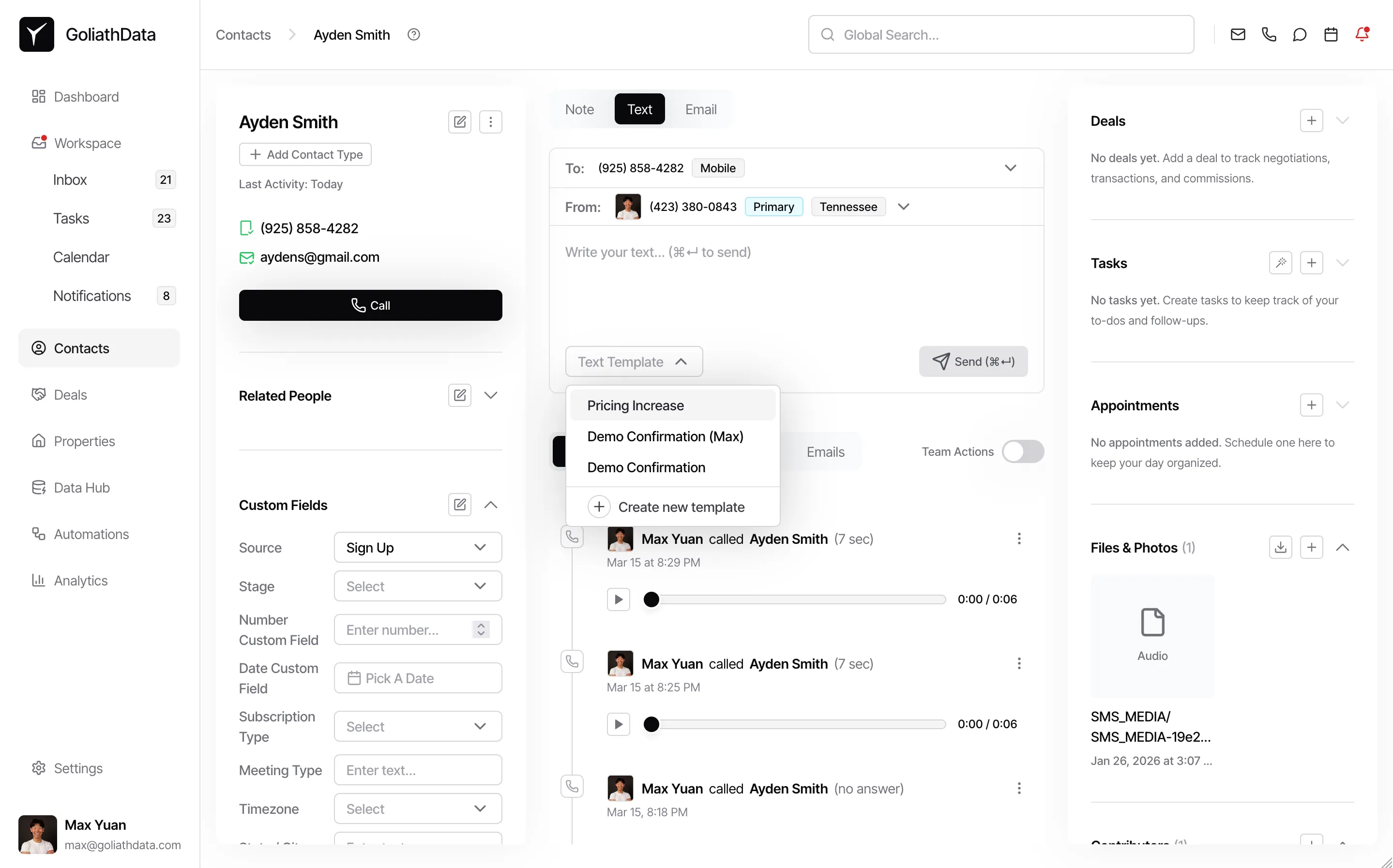
Task: Download files in Files & Photos
Action: (1280, 547)
